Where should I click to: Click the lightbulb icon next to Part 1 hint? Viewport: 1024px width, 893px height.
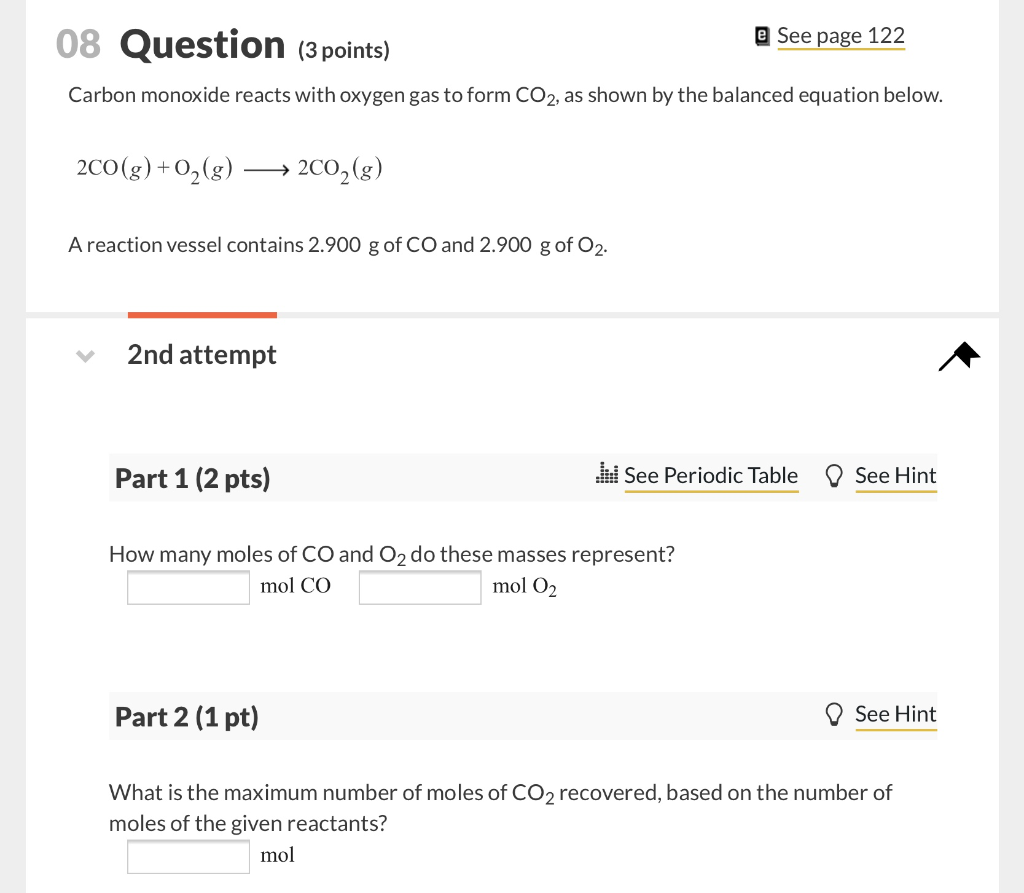[834, 475]
